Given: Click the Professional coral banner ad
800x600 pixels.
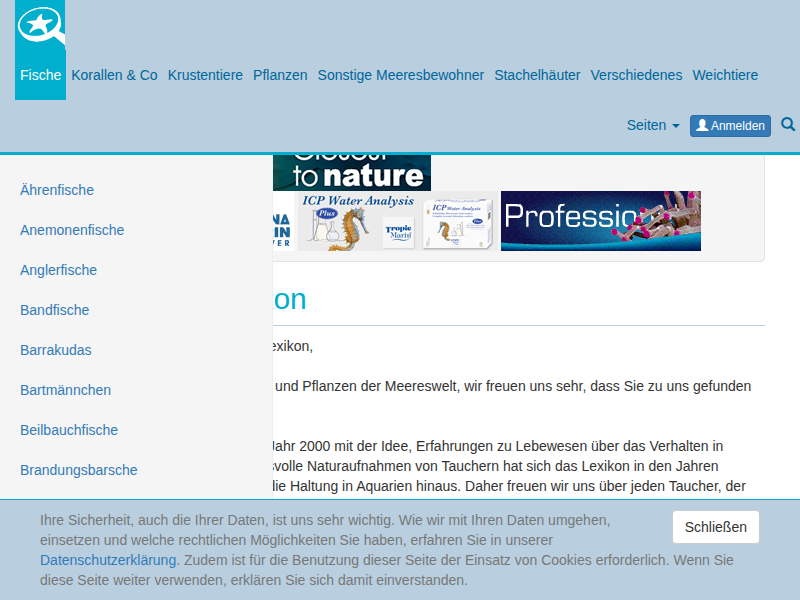Looking at the screenshot, I should coord(600,221).
